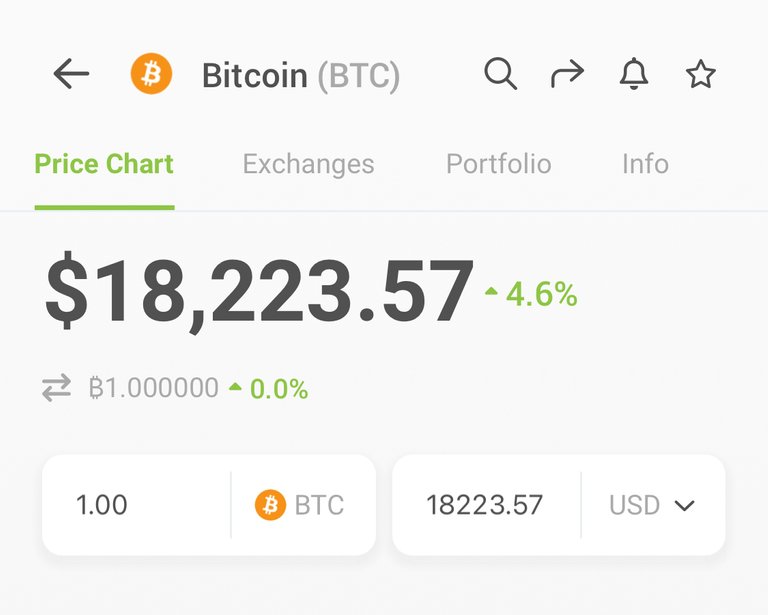Swap price units with the exchange arrows icon
Viewport: 768px width, 615px height.
[x=56, y=388]
